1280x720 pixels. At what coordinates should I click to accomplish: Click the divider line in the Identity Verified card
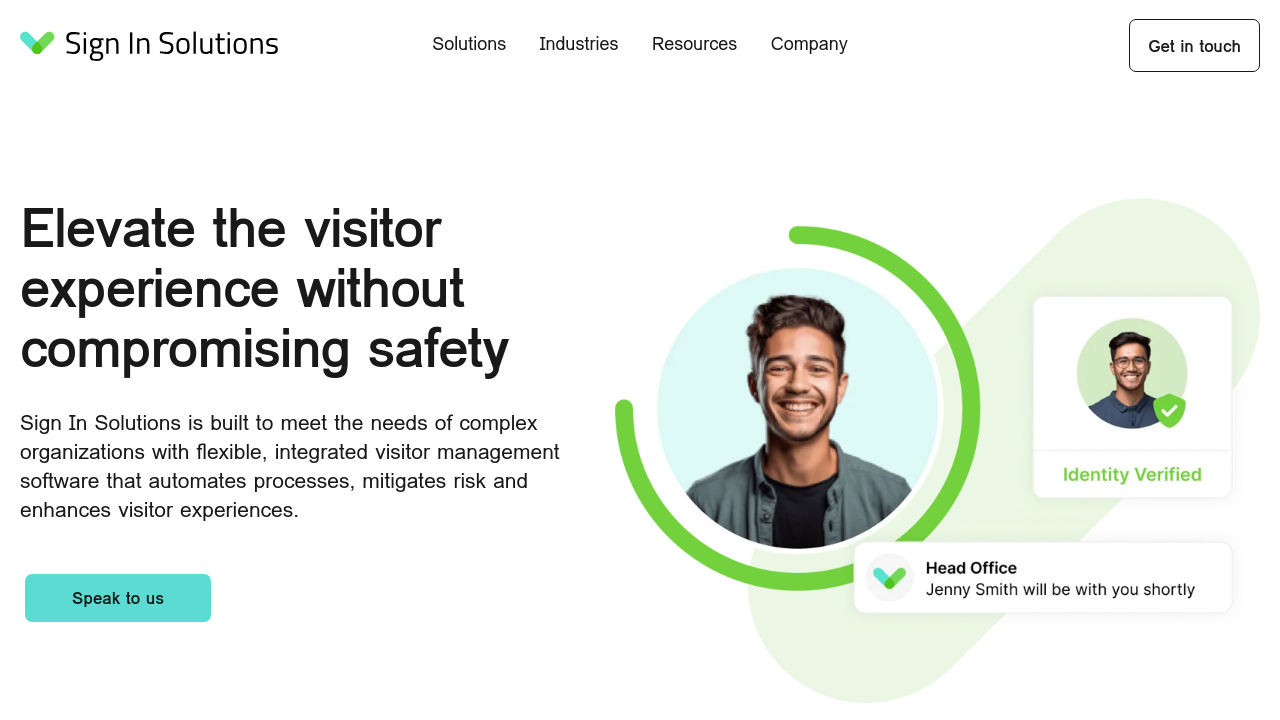(1132, 451)
